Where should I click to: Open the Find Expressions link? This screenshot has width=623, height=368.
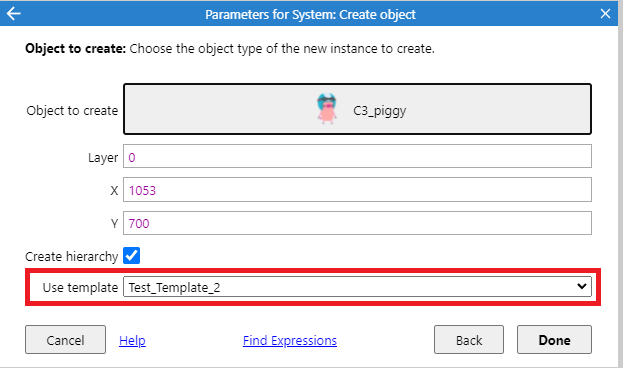click(x=290, y=341)
